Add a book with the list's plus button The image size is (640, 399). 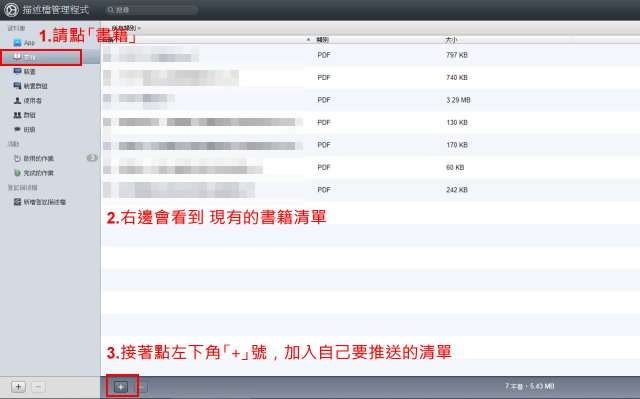click(x=121, y=387)
